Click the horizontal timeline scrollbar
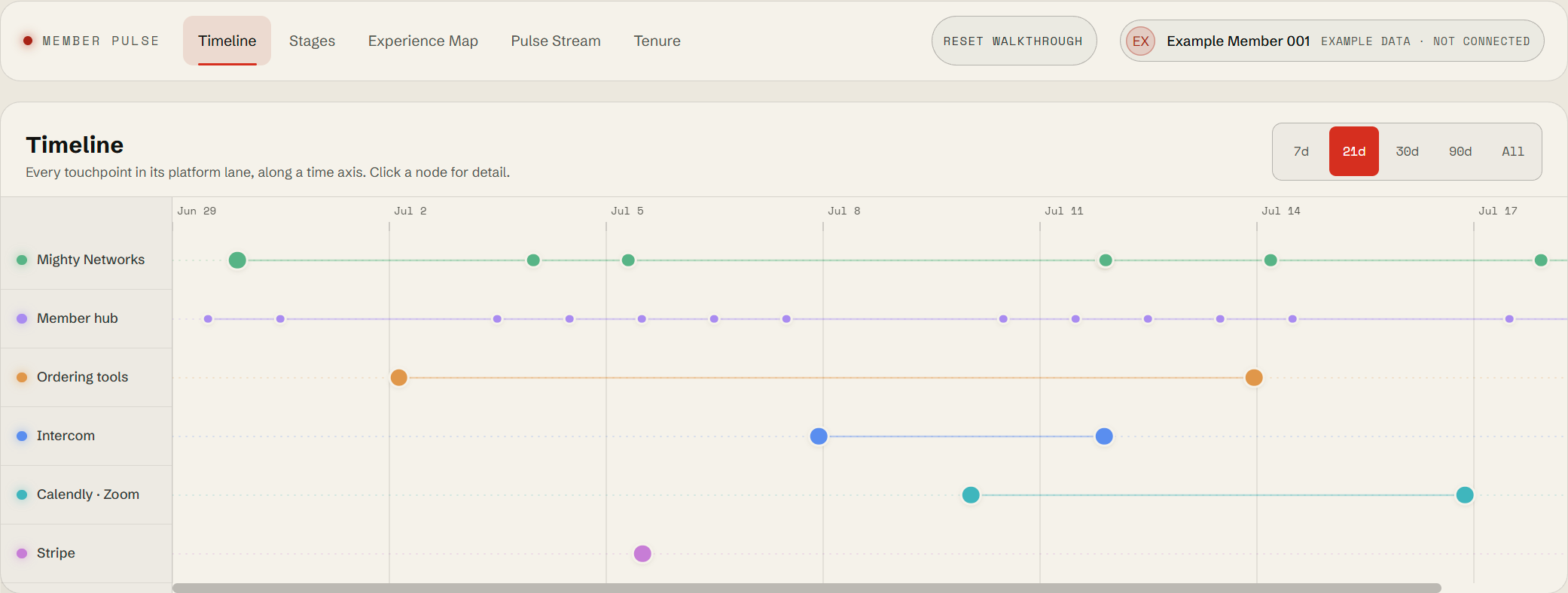The width and height of the screenshot is (1568, 593). click(x=807, y=588)
